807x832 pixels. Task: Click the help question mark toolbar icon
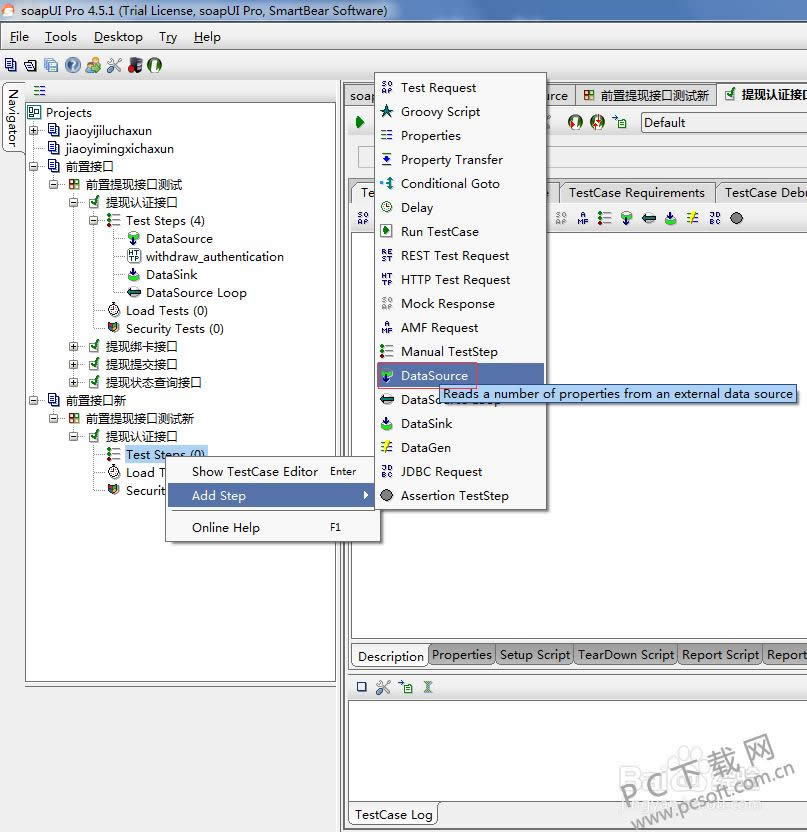click(x=73, y=65)
